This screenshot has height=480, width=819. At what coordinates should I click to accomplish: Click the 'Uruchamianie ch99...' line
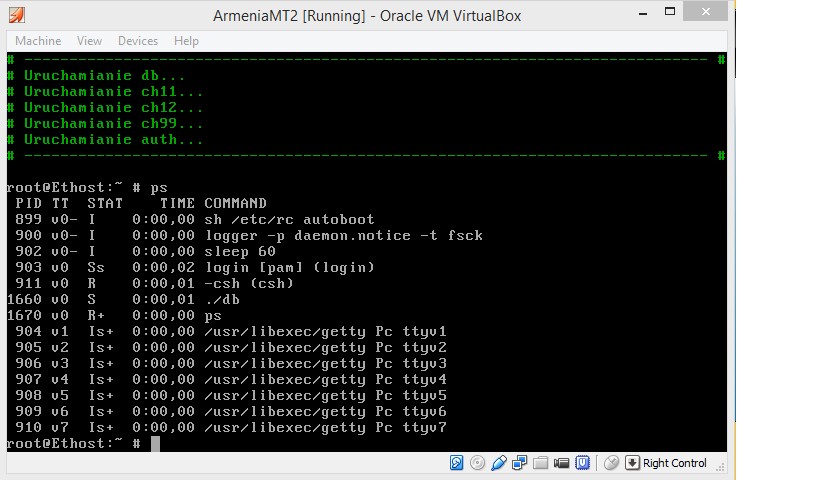pyautogui.click(x=105, y=124)
